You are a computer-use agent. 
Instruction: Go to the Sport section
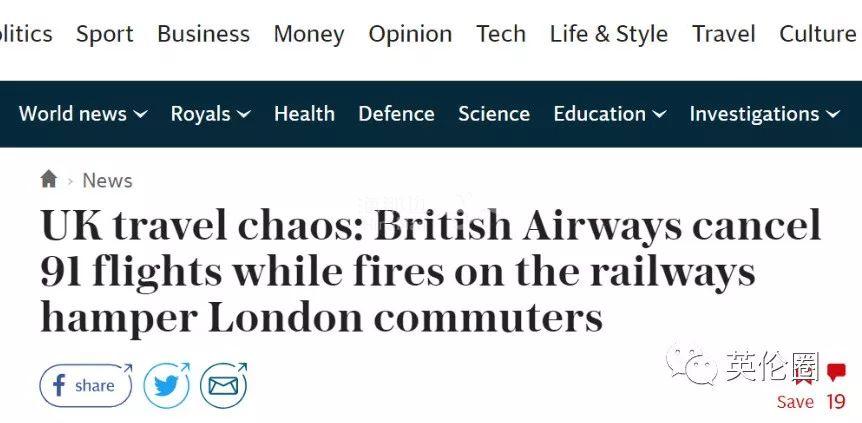pyautogui.click(x=105, y=34)
